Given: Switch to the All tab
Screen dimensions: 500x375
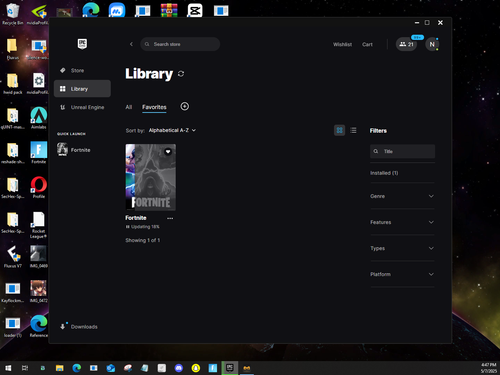Looking at the screenshot, I should click(129, 107).
